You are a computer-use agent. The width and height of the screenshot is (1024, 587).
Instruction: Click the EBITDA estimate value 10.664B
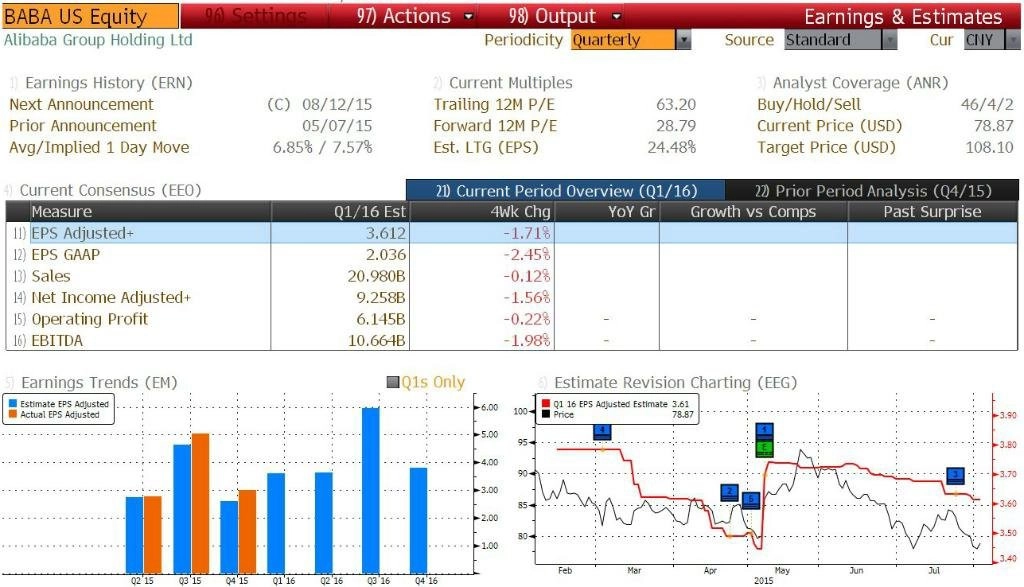coord(376,341)
